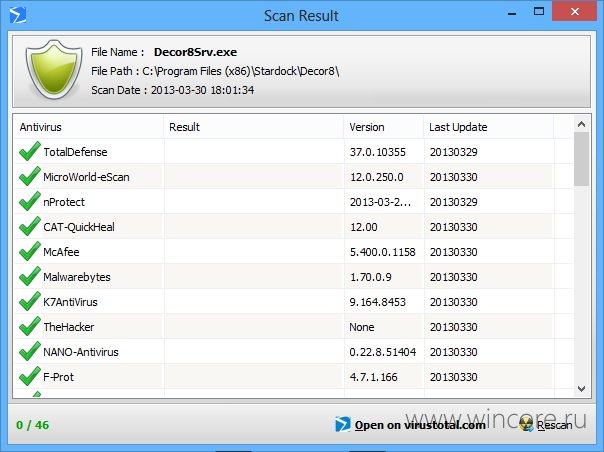The image size is (604, 452).
Task: Click the Rescan button
Action: point(545,425)
